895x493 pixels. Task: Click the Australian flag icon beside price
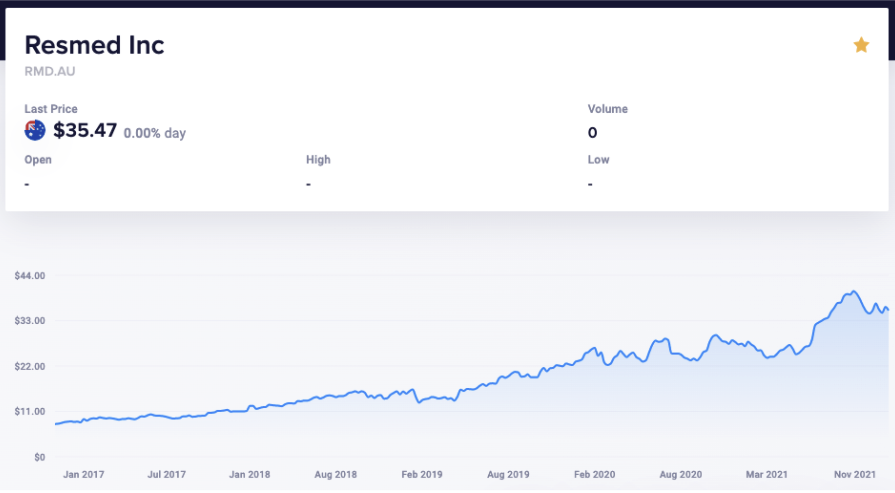[x=35, y=131]
